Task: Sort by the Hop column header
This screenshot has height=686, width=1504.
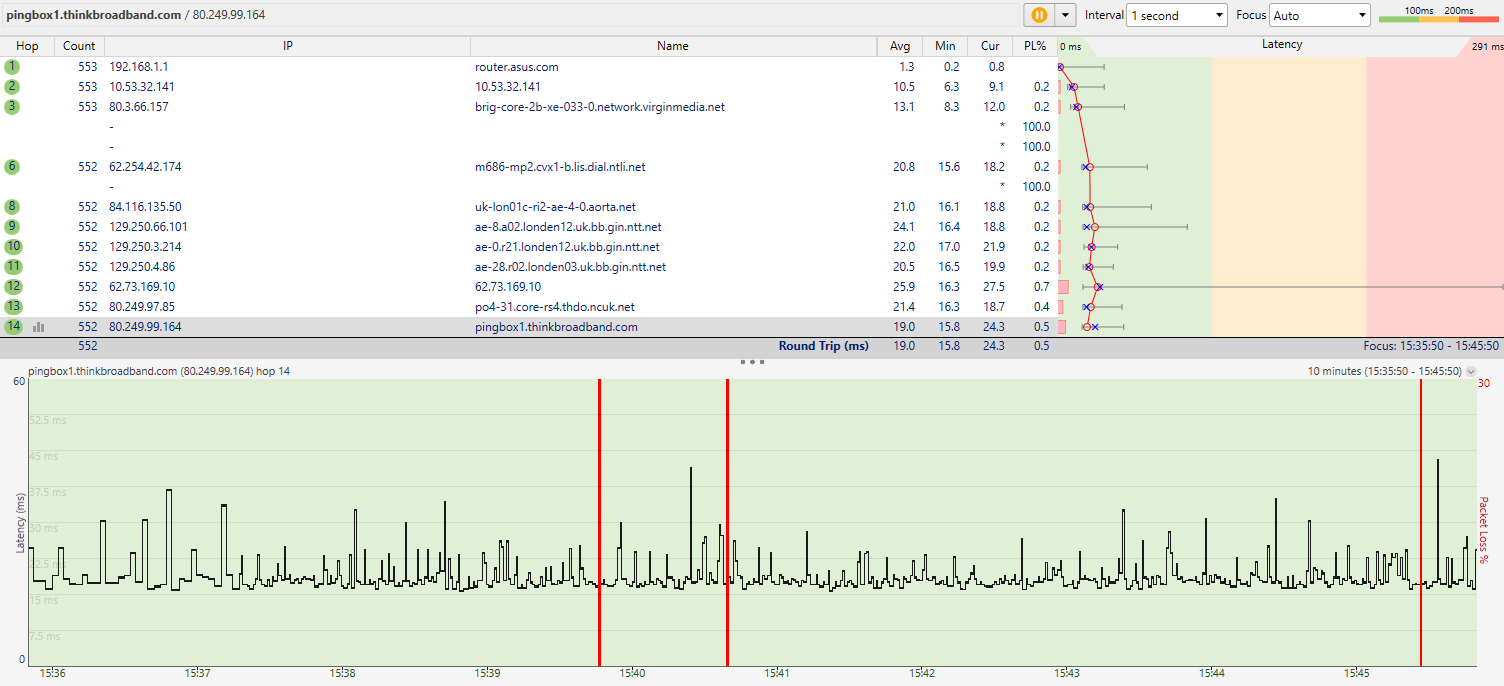Action: coord(27,46)
